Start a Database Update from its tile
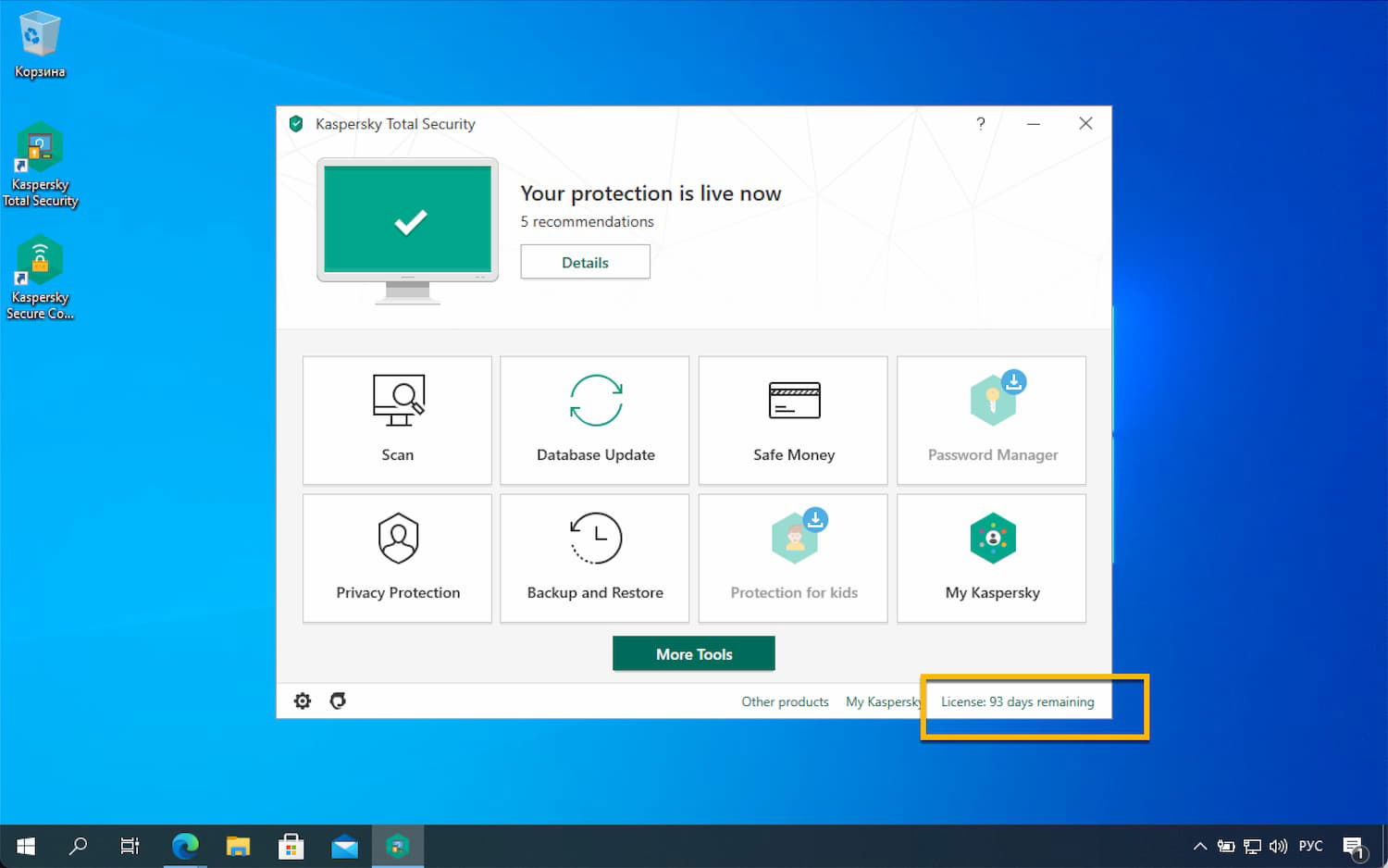This screenshot has height=868, width=1388. [x=595, y=420]
